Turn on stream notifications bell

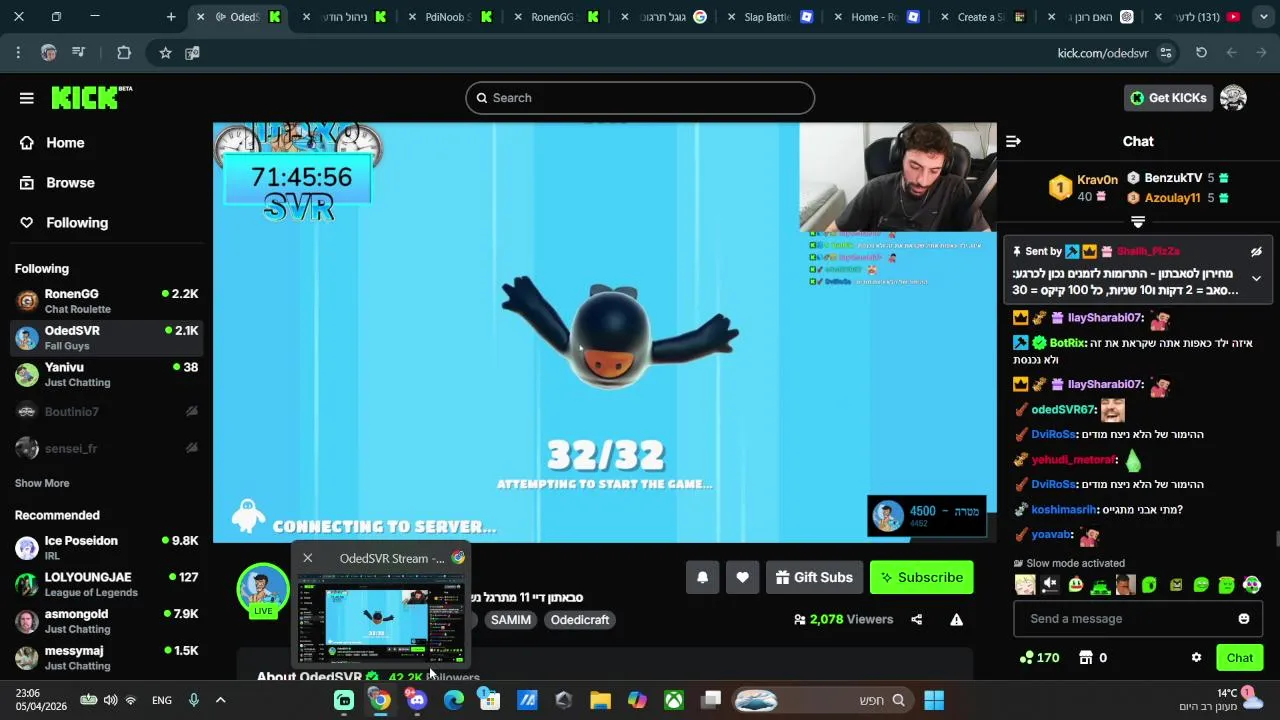[702, 577]
